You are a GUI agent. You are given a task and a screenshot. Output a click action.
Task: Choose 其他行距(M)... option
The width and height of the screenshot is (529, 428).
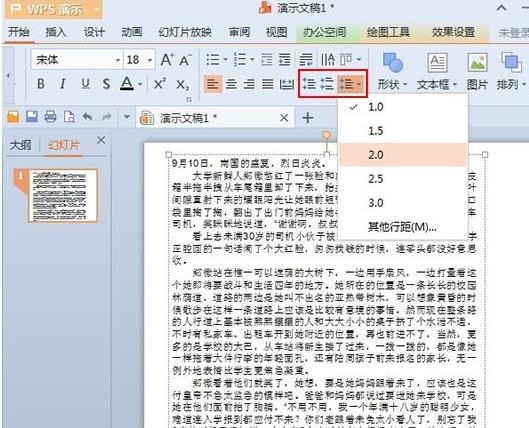[403, 227]
